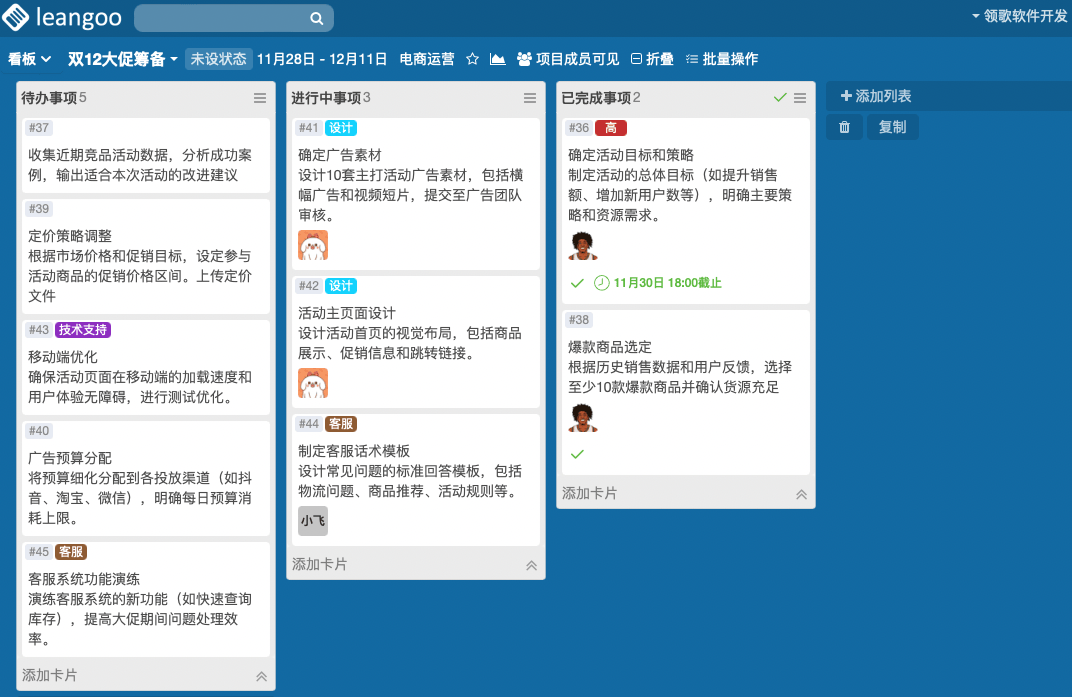This screenshot has height=697, width=1072.
Task: Click the search magnifier icon
Action: (x=317, y=18)
